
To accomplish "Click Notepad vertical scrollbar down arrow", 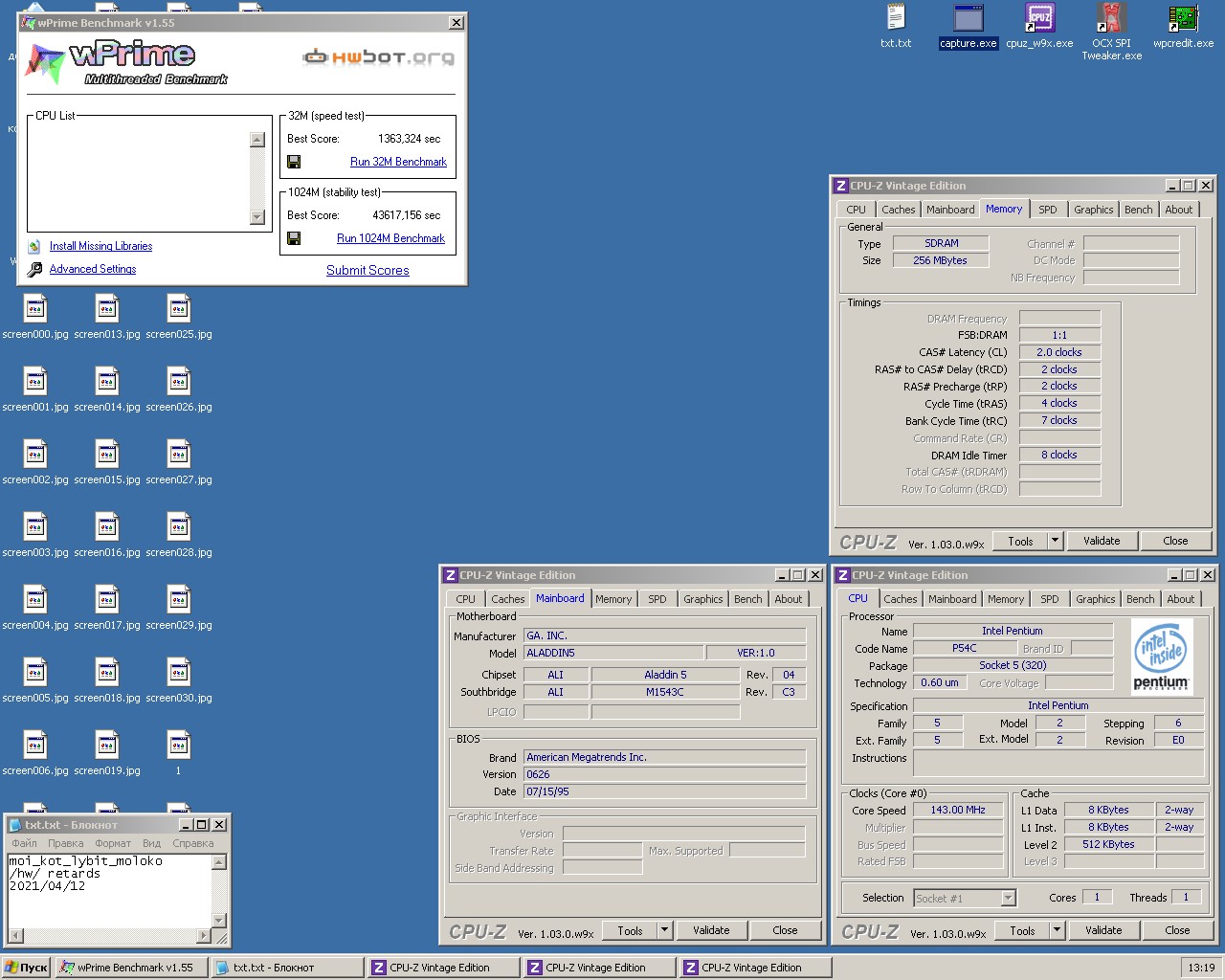I will coord(219,921).
